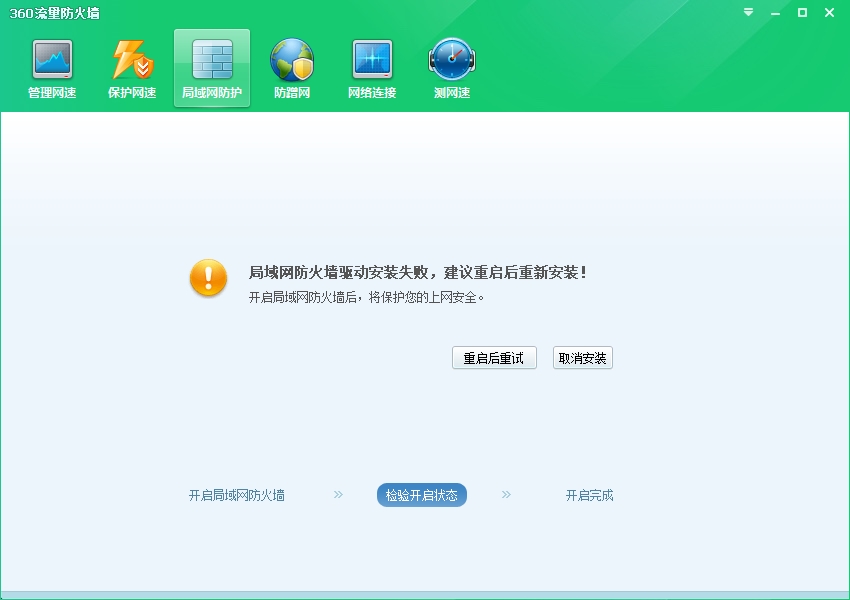This screenshot has width=850, height=600.
Task: Click the chevron arrows before 开启完成
Action: click(506, 494)
